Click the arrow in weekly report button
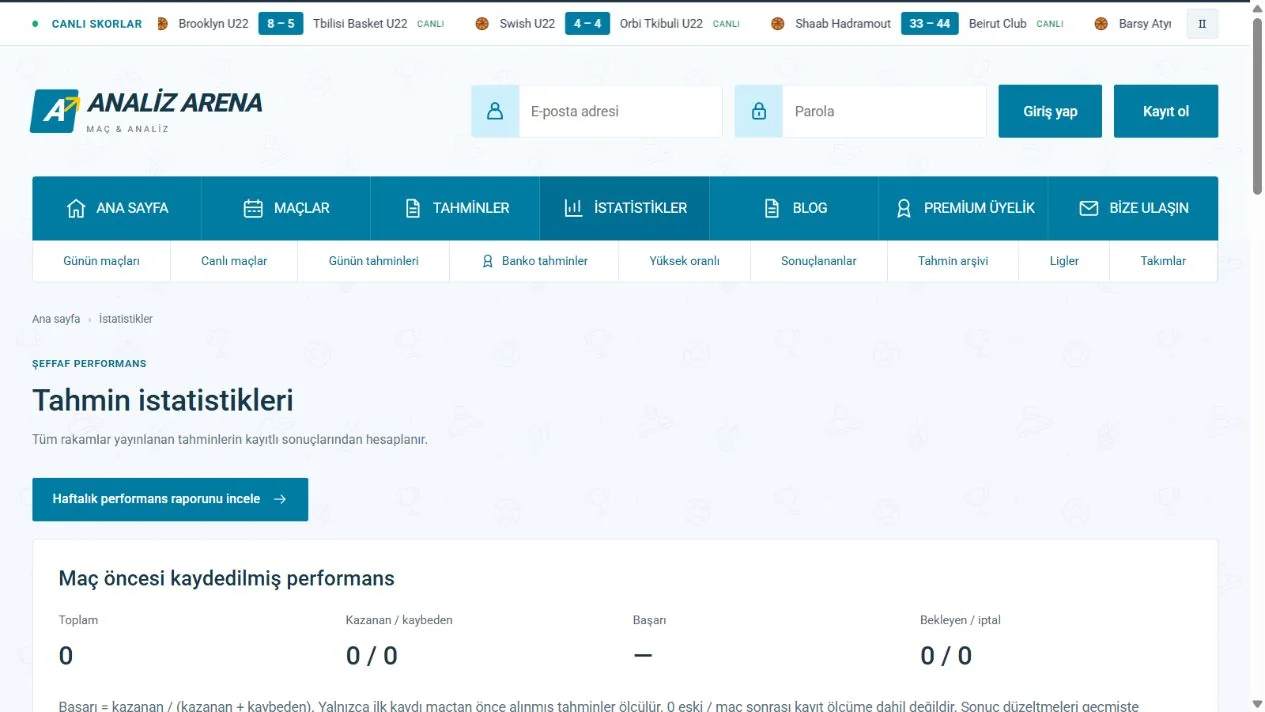Viewport: 1265px width, 712px height. click(280, 499)
